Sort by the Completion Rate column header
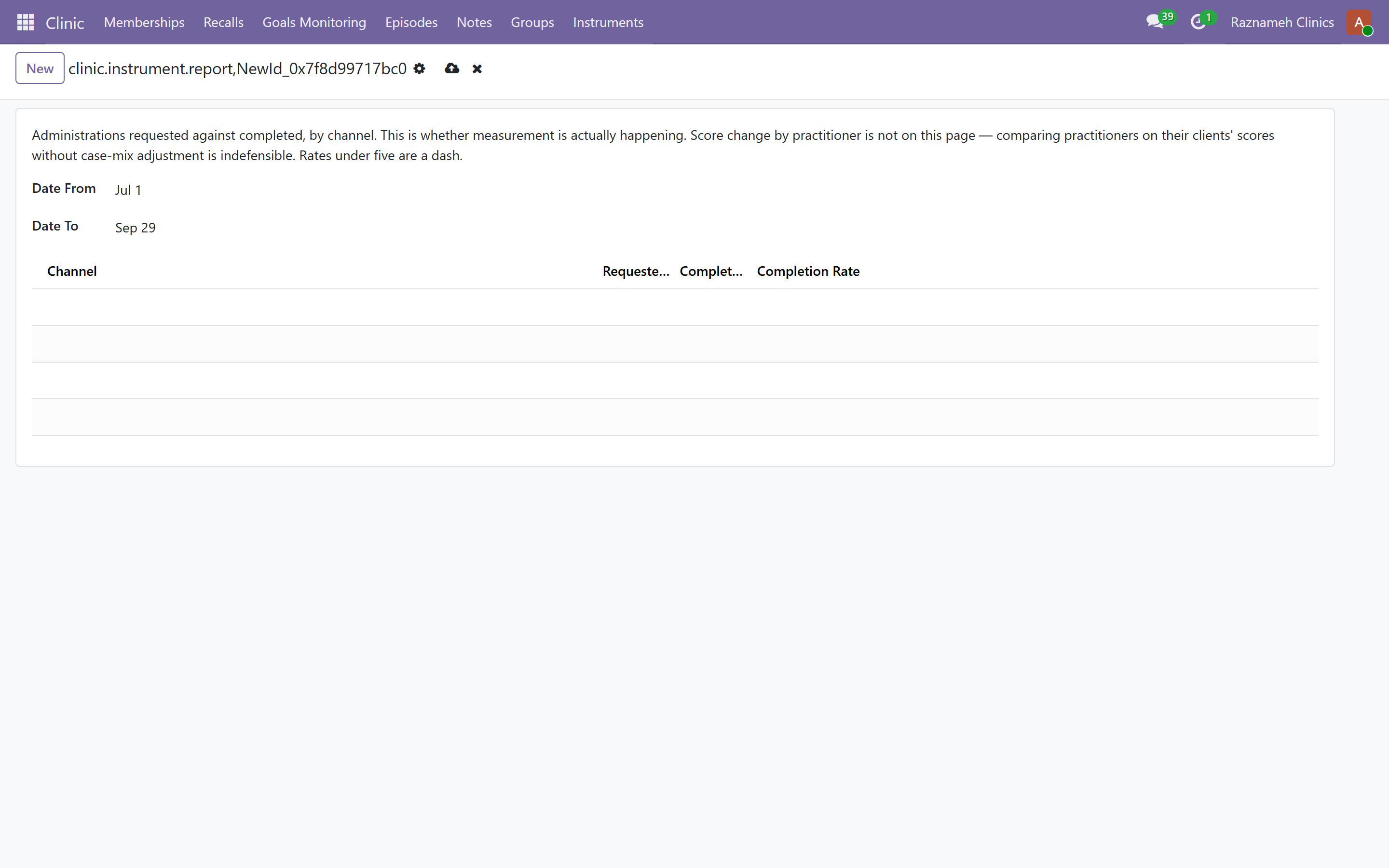This screenshot has width=1389, height=868. click(808, 271)
